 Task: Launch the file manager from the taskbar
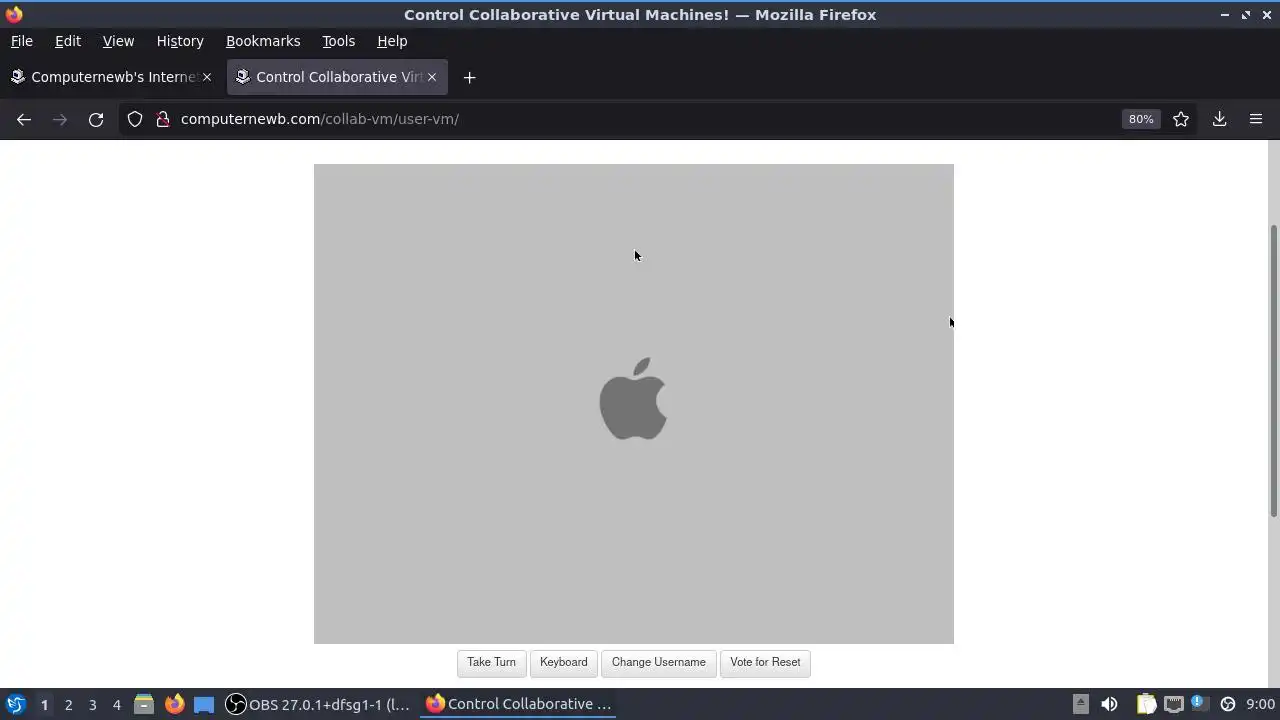click(x=144, y=704)
